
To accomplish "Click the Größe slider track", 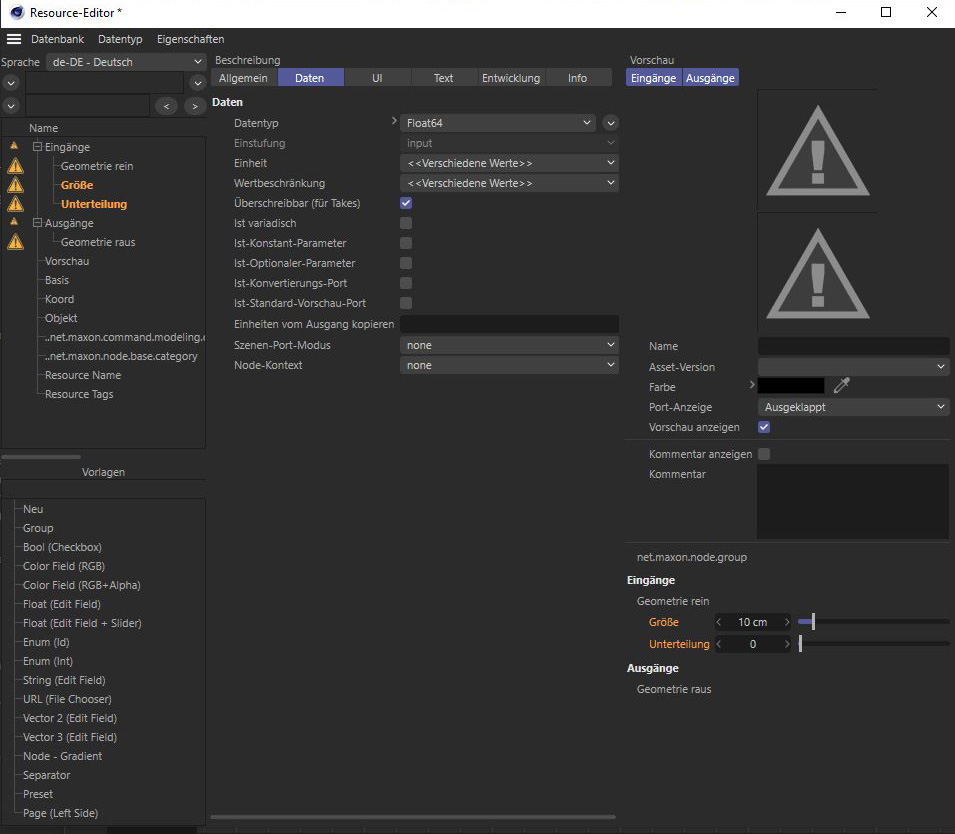I will 873,622.
